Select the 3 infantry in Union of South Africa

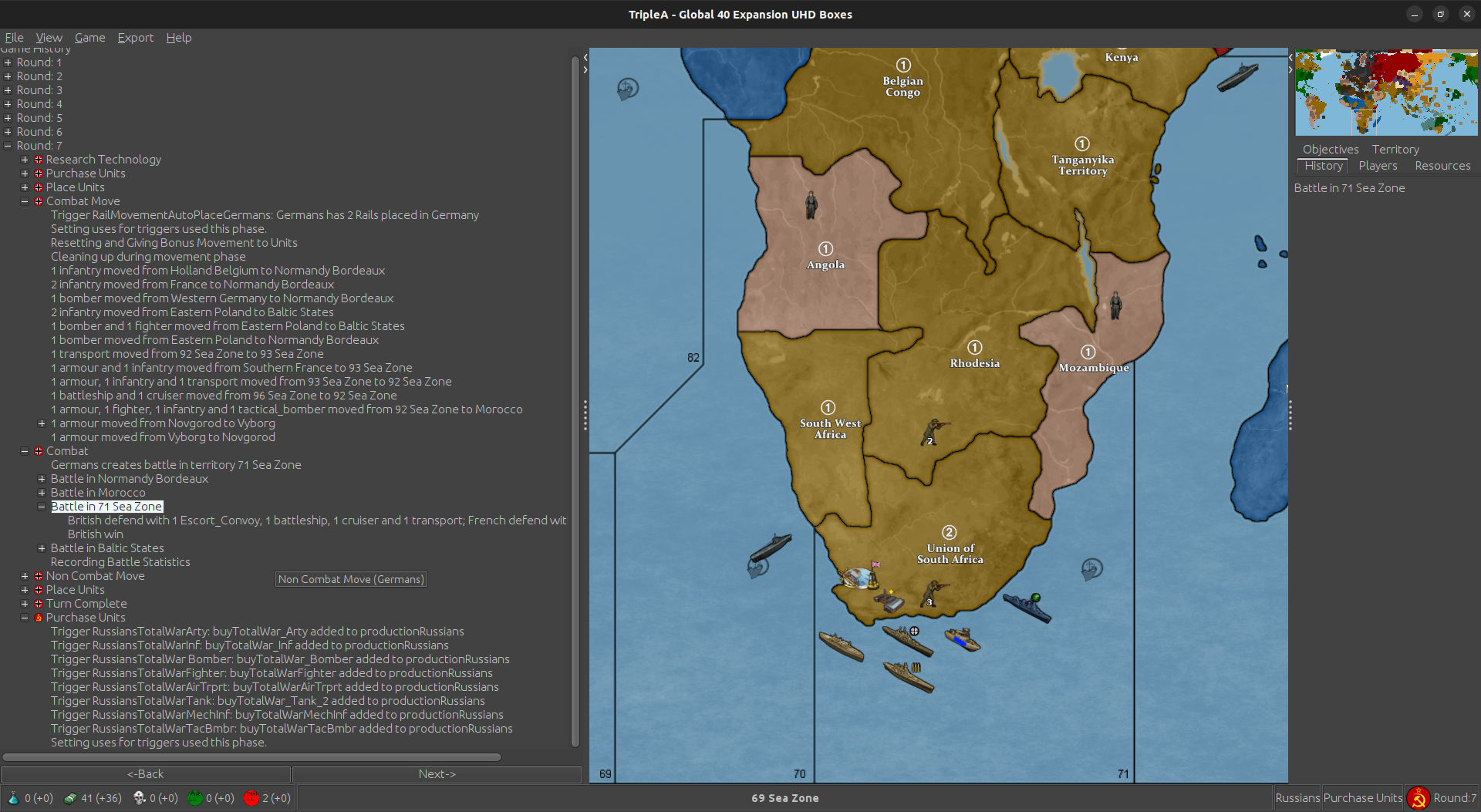coord(933,594)
